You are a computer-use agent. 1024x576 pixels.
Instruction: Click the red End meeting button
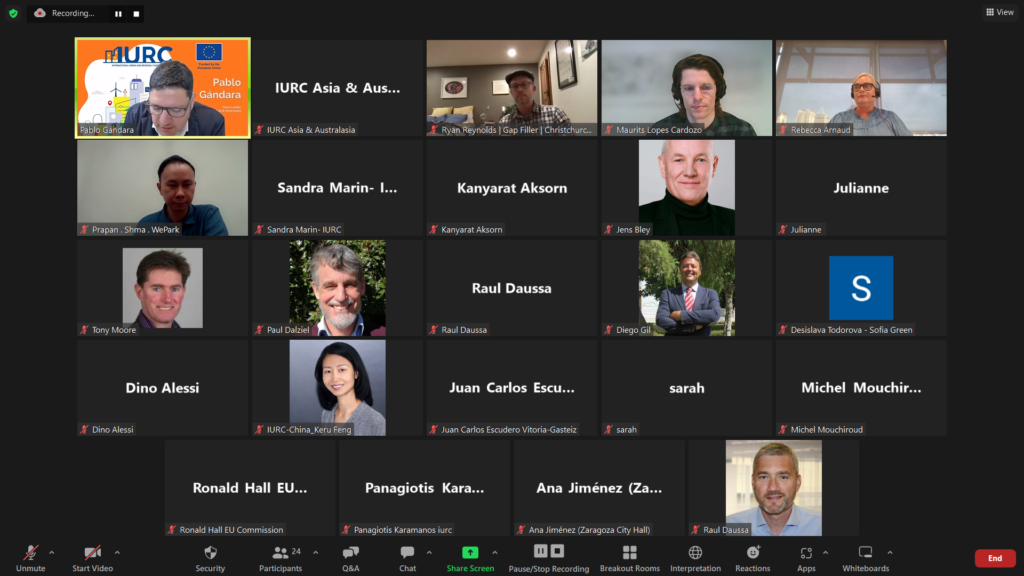point(994,558)
